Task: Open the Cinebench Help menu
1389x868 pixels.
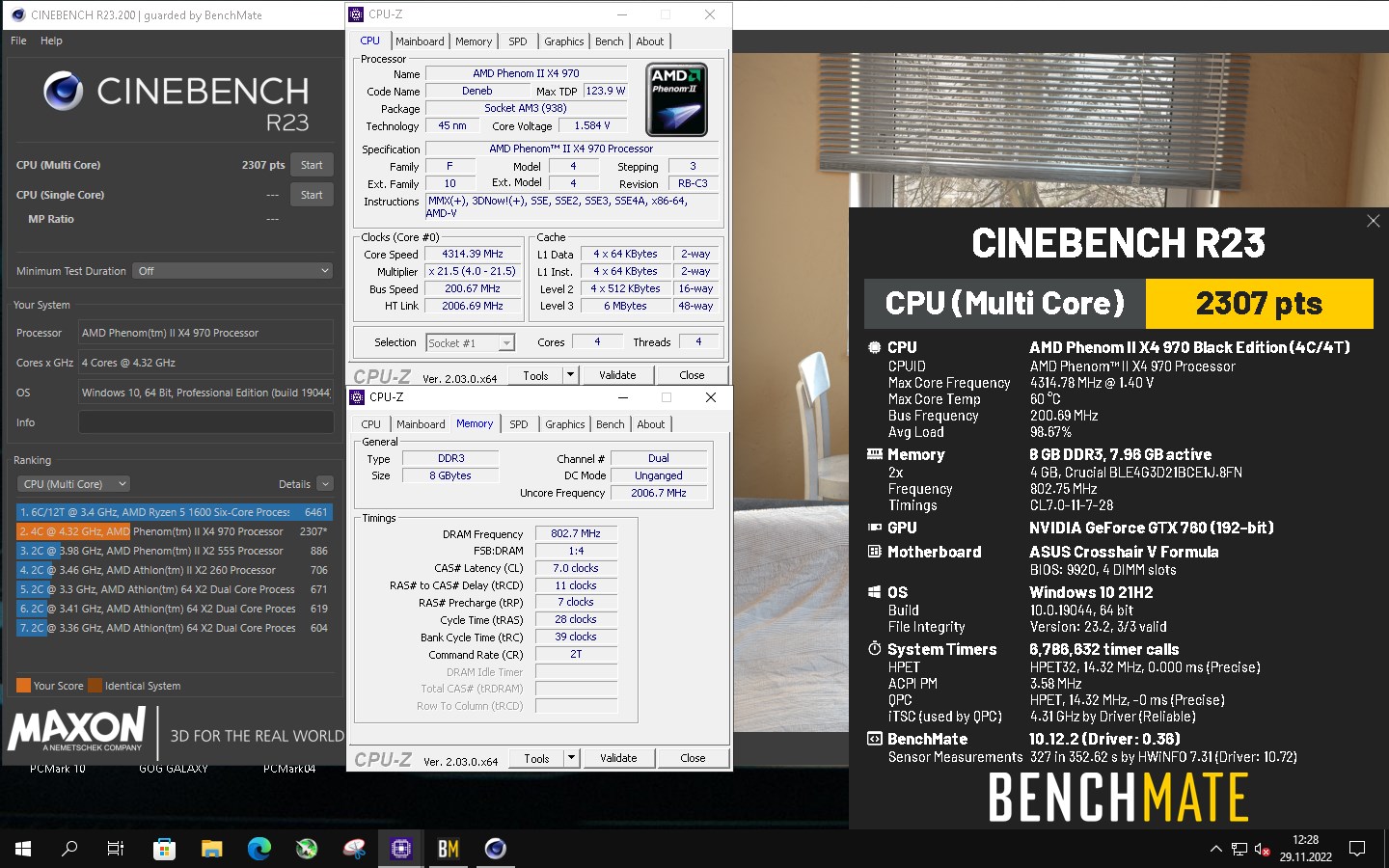Action: [x=51, y=41]
